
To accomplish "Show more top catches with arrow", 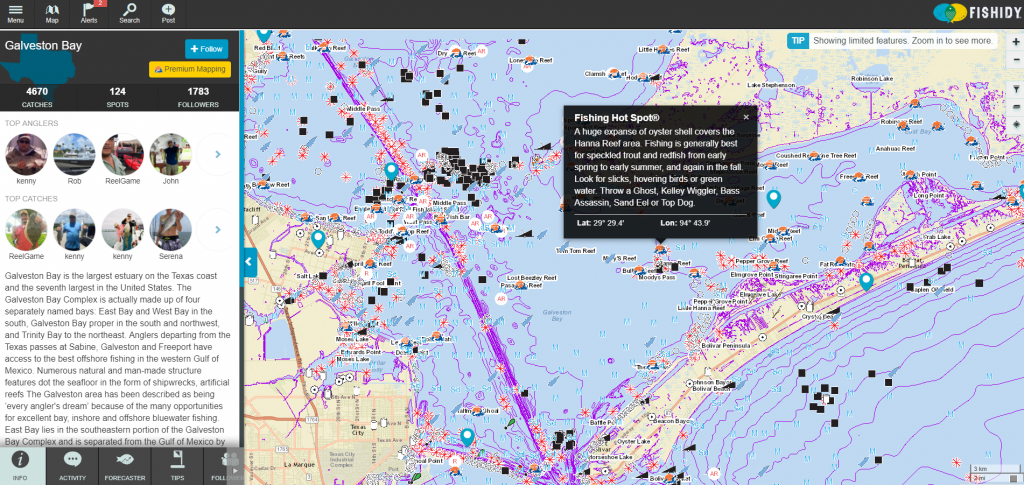I will [x=218, y=231].
